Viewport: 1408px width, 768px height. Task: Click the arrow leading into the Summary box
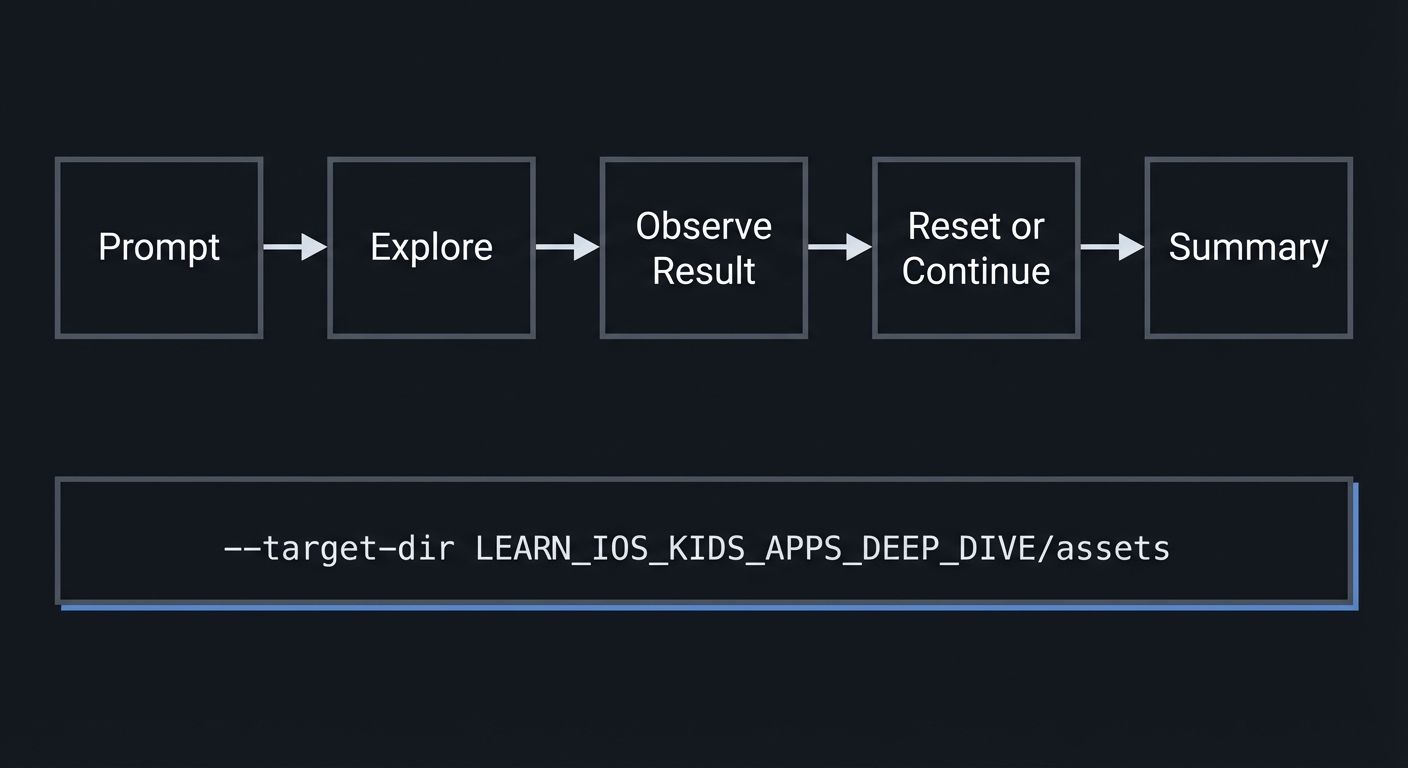coord(1112,247)
